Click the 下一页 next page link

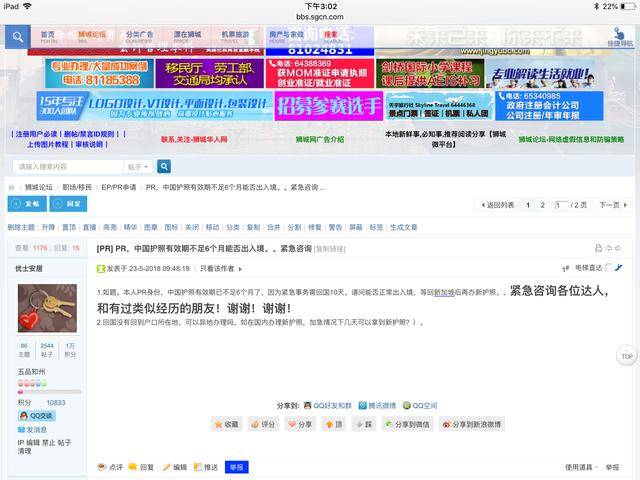tap(608, 205)
